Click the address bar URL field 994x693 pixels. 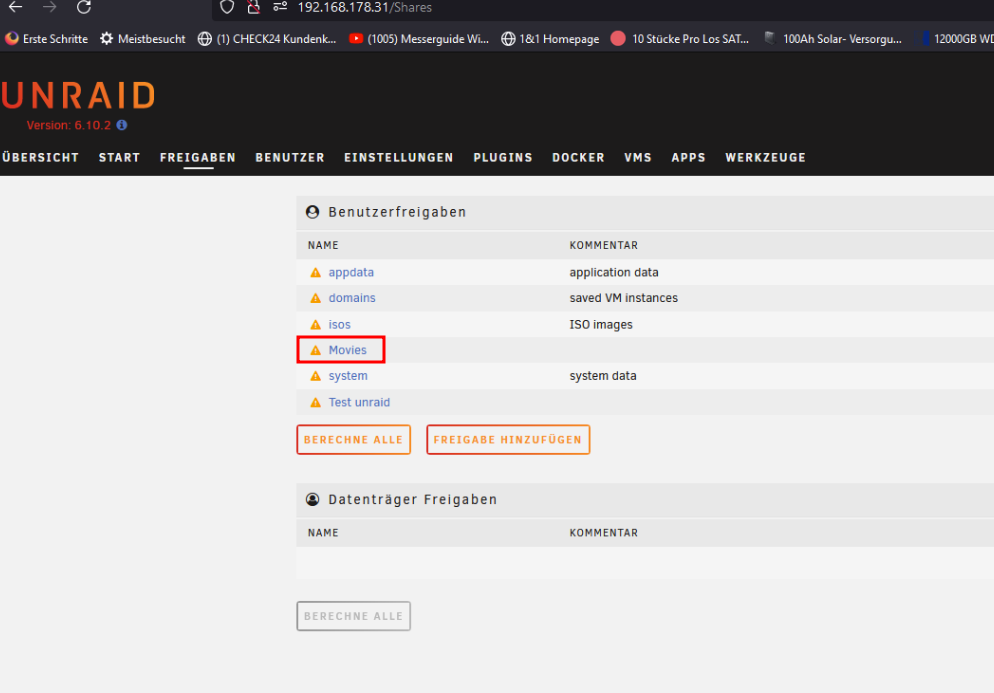click(x=602, y=8)
